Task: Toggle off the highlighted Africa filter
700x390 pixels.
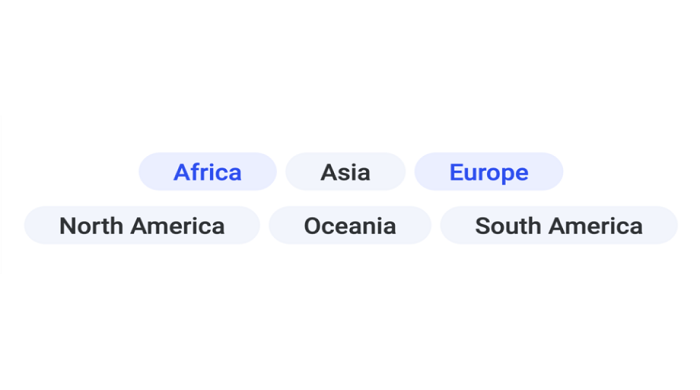Action: (208, 172)
